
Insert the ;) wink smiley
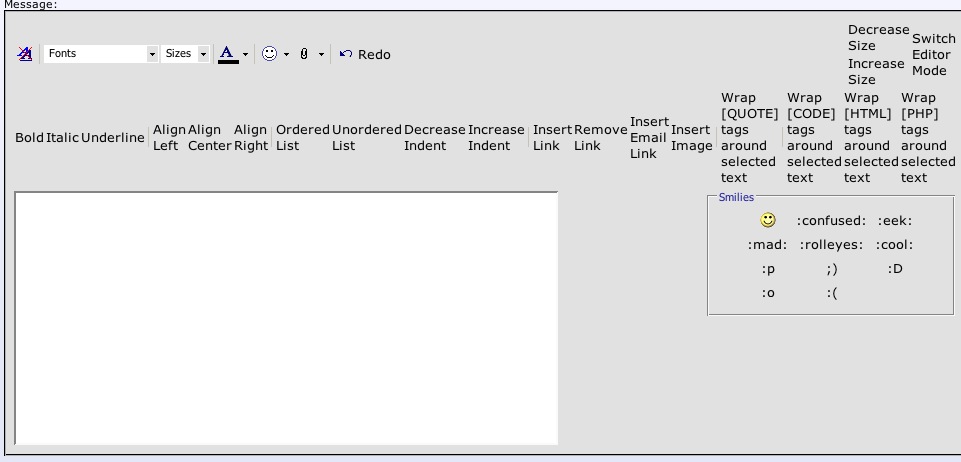832,269
